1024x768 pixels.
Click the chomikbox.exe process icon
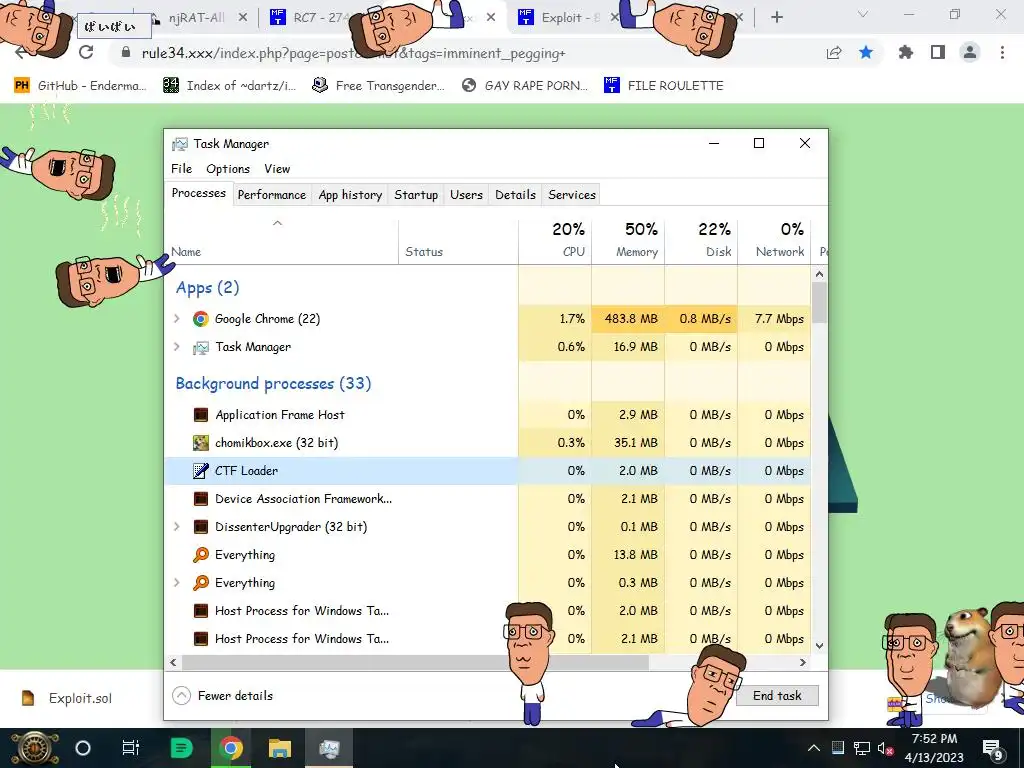coord(200,443)
